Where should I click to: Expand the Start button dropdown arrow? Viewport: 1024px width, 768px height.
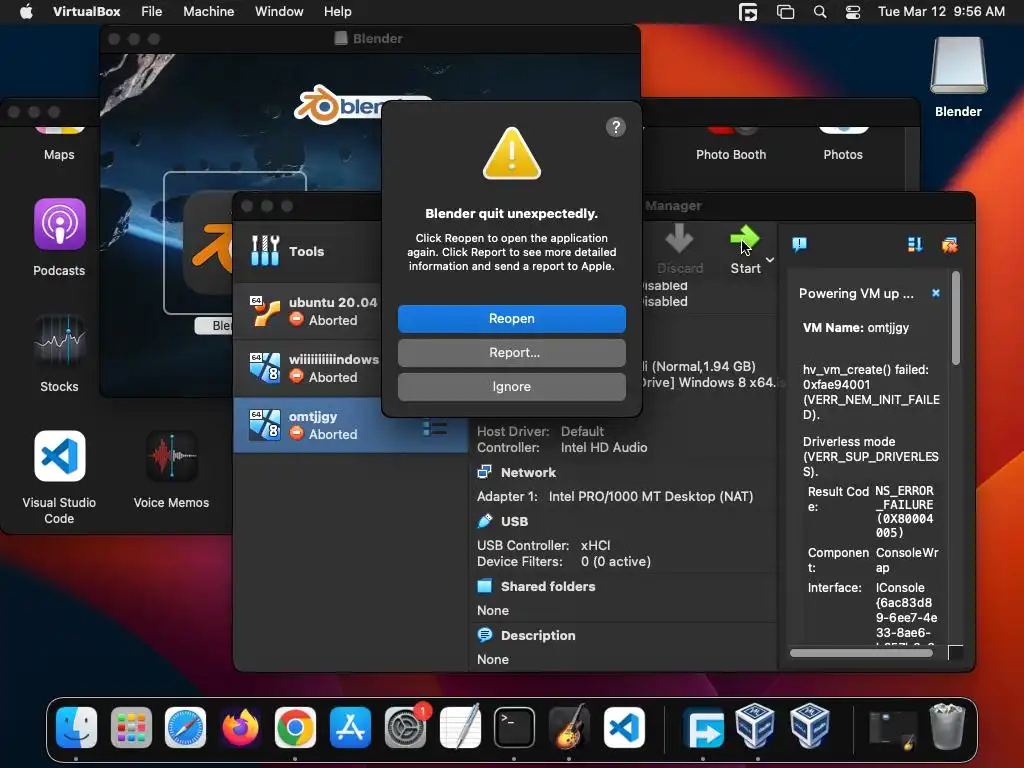(x=771, y=260)
